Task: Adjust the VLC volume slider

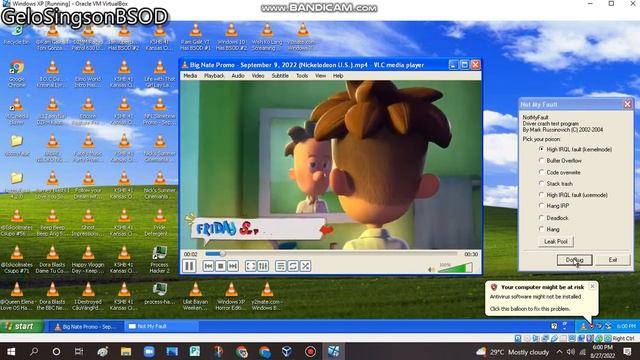Action: [455, 268]
